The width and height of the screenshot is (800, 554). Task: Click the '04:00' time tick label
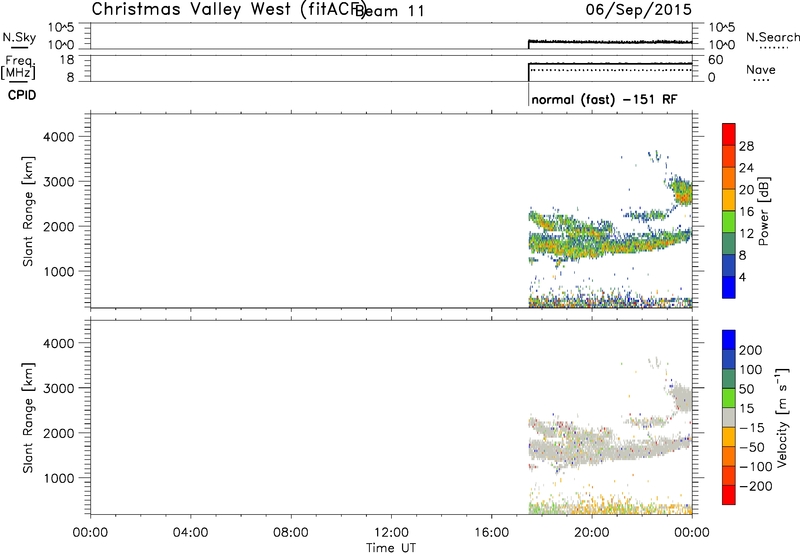tap(190, 533)
